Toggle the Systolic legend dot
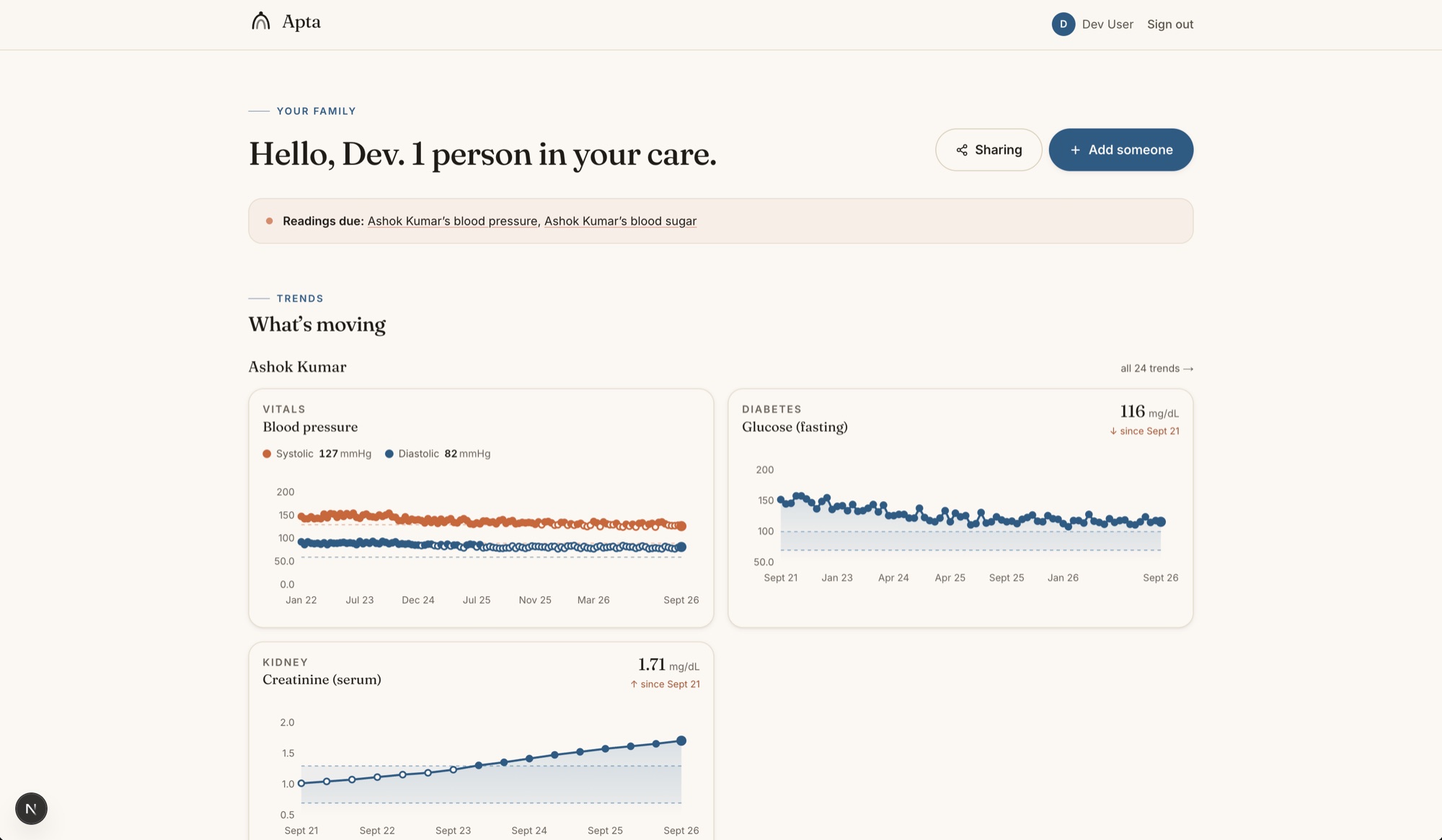1442x840 pixels. click(x=267, y=454)
